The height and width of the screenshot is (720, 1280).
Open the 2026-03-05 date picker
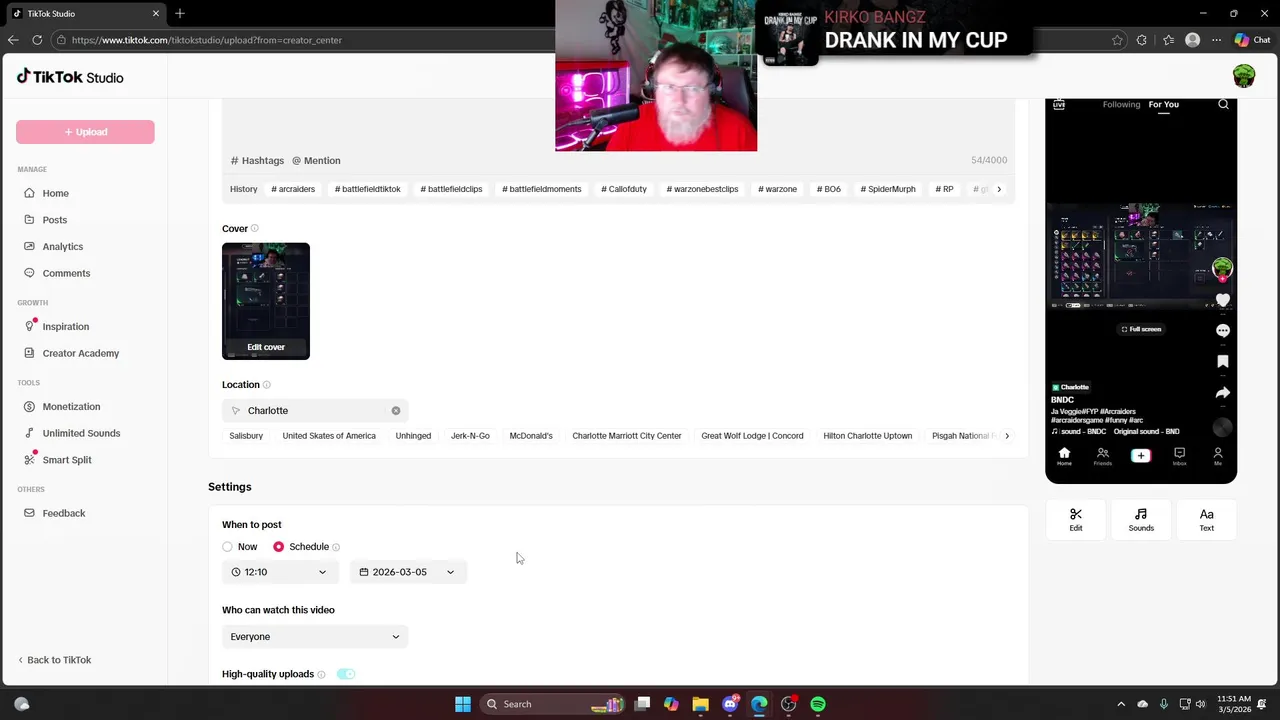pos(408,572)
